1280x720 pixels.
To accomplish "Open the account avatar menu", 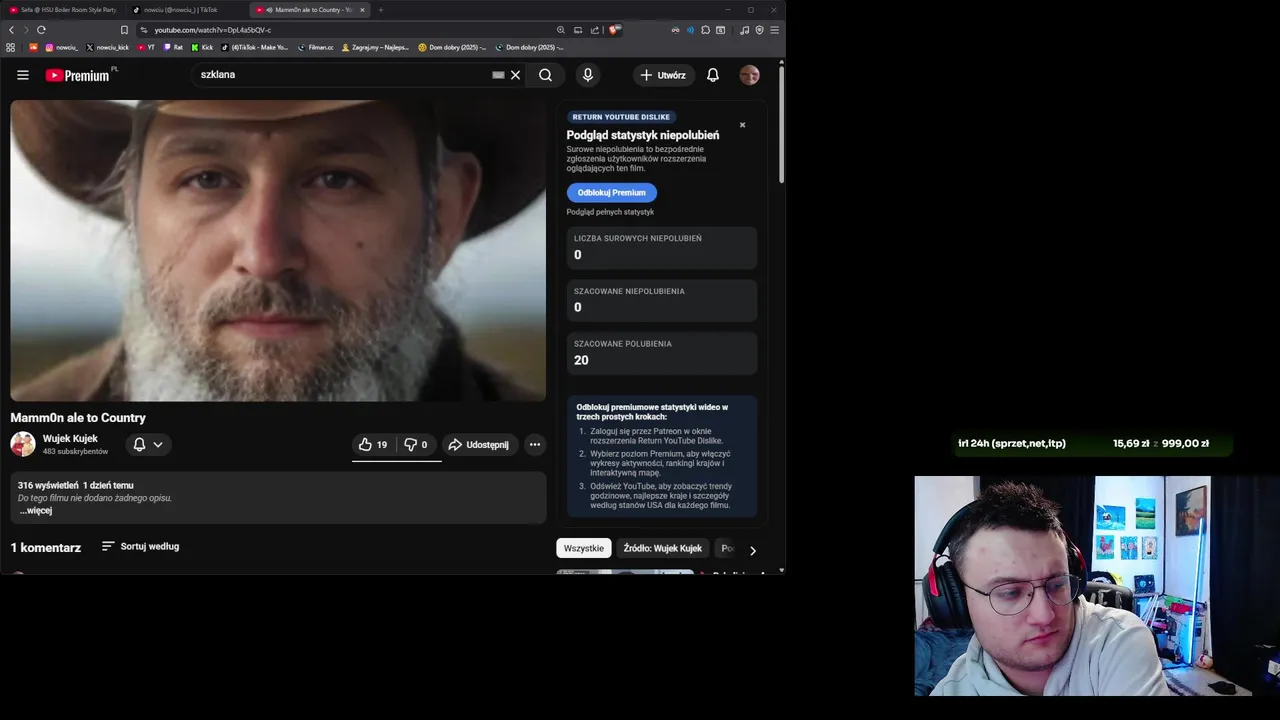I will pyautogui.click(x=749, y=75).
